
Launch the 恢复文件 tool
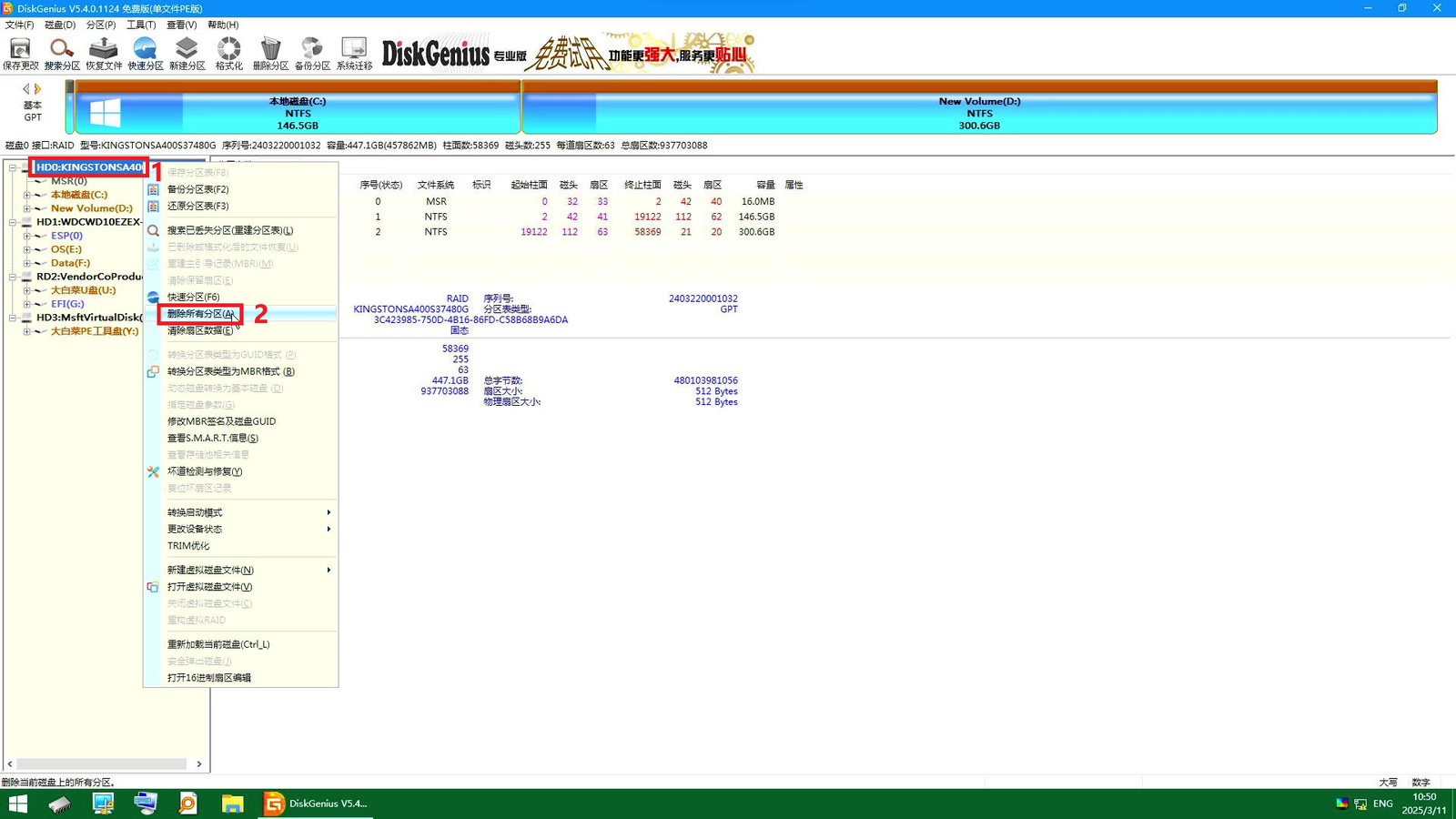[104, 54]
